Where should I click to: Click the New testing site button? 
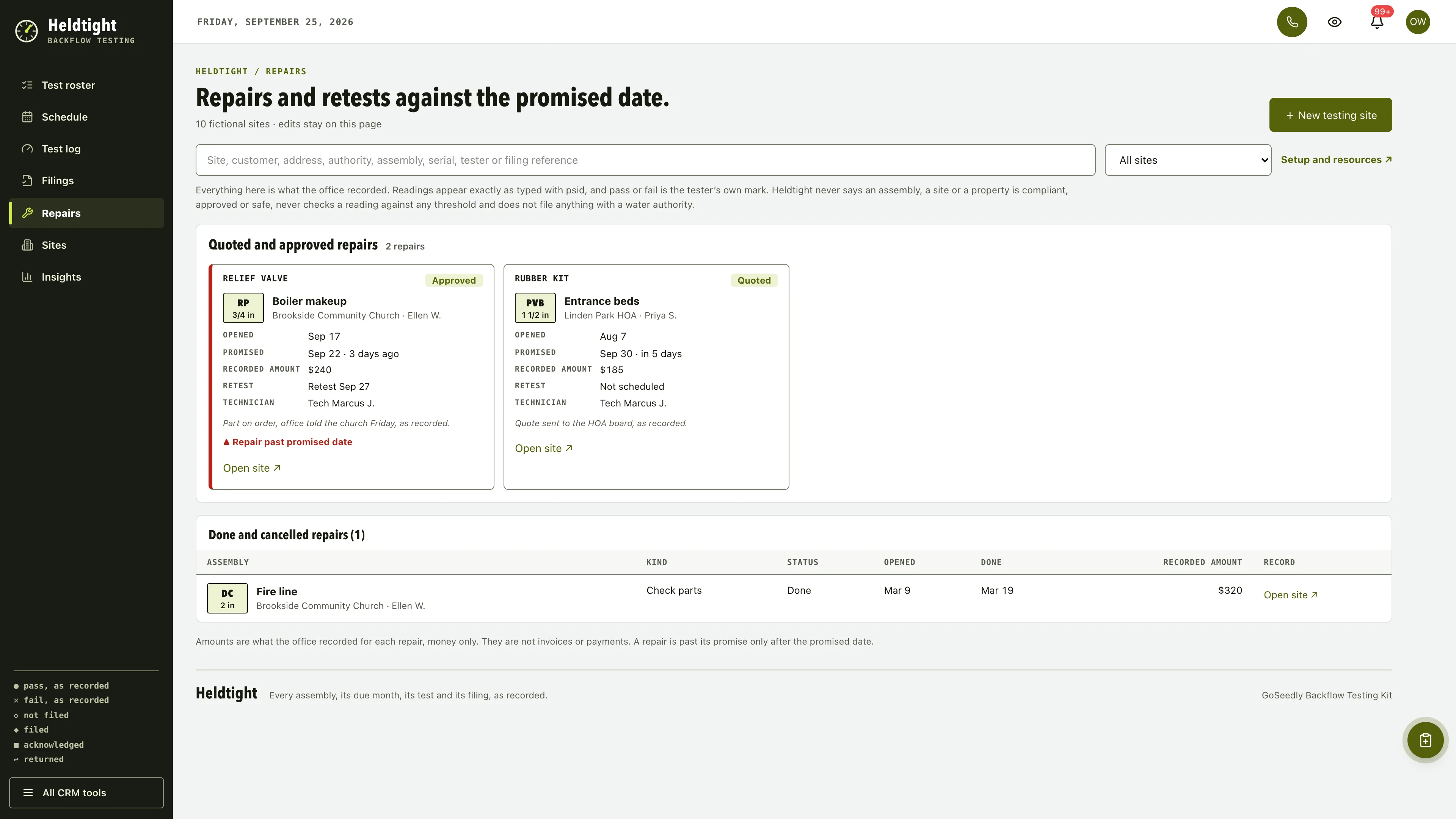(x=1330, y=115)
